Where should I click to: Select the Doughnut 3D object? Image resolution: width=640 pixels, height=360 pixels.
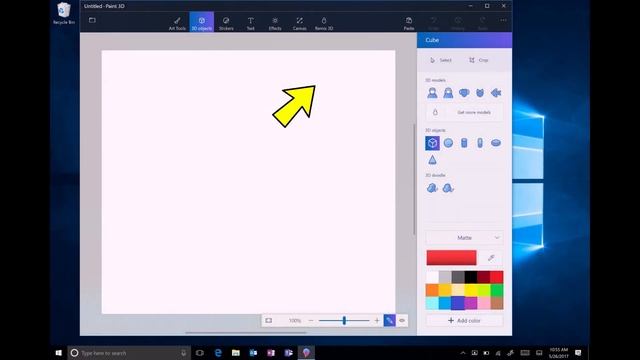(x=496, y=143)
